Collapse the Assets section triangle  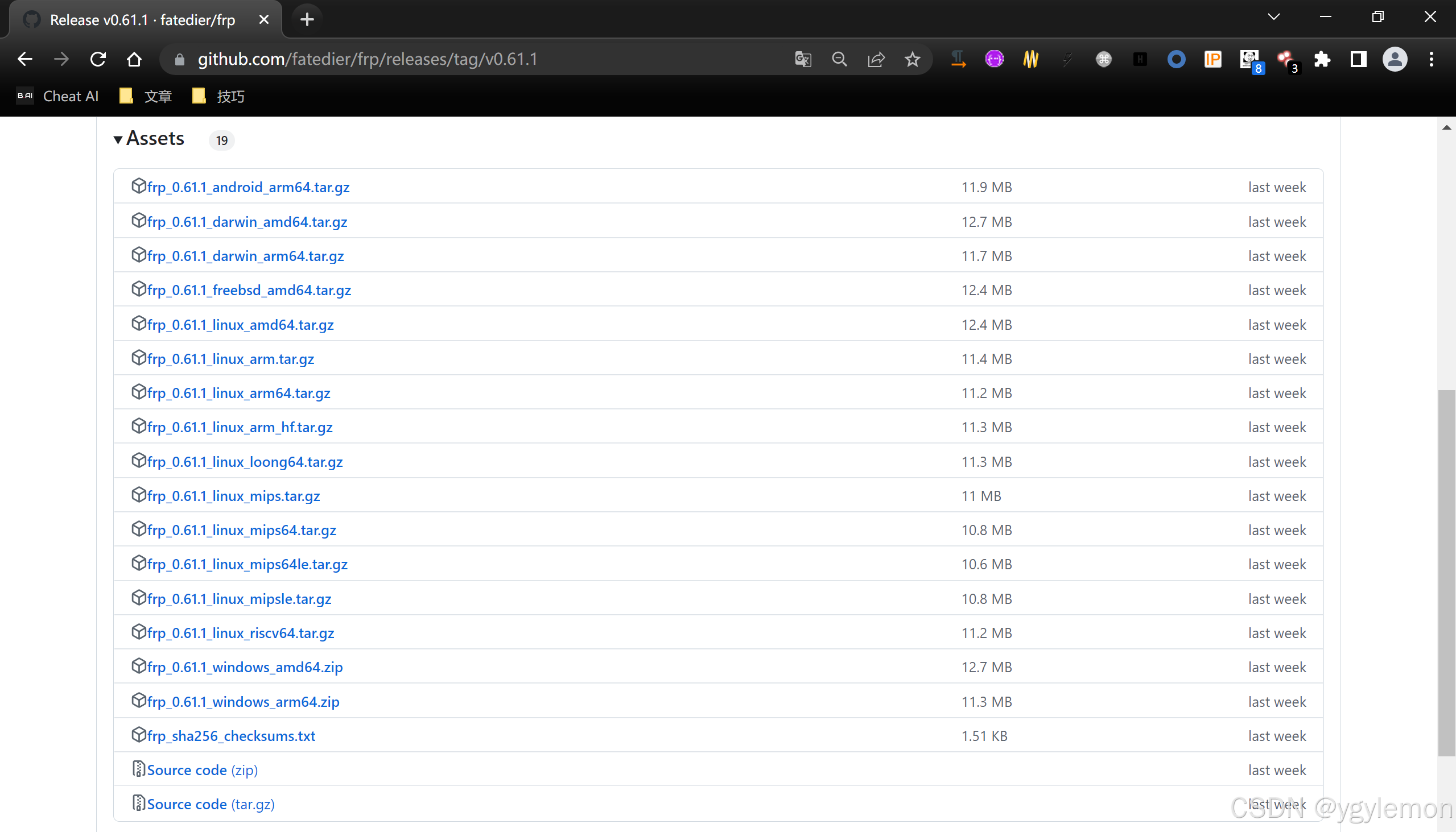click(x=118, y=139)
